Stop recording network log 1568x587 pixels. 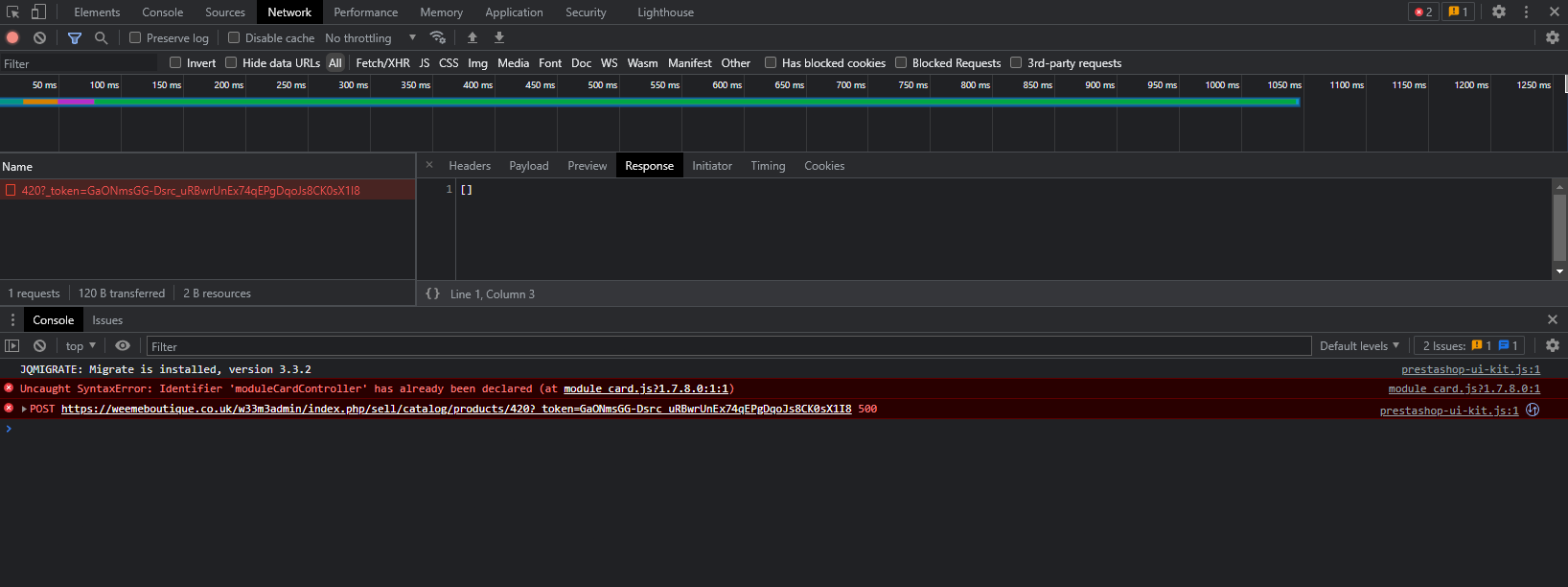click(13, 37)
